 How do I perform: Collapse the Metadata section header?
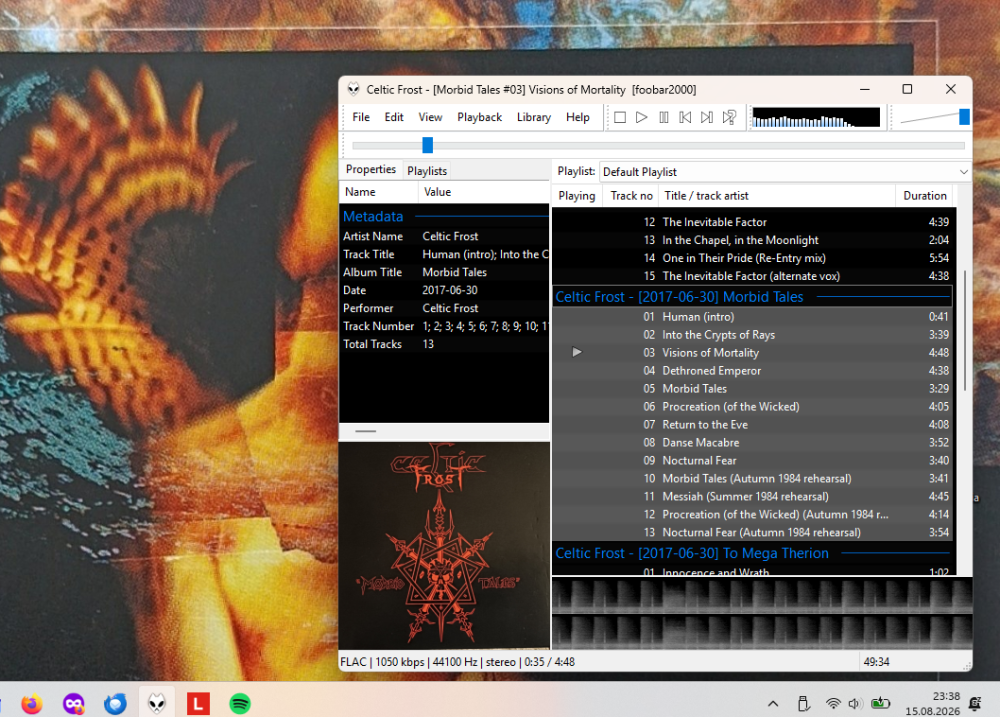click(x=444, y=216)
